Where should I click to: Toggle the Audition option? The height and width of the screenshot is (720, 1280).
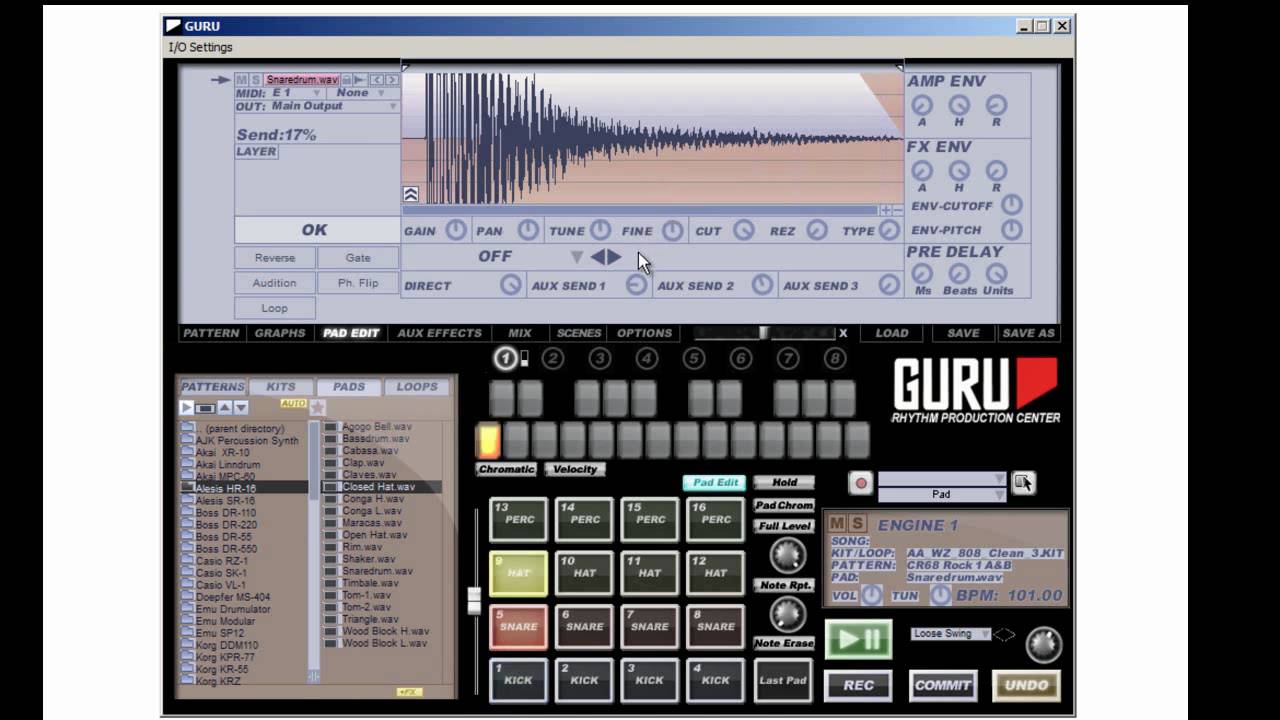pyautogui.click(x=275, y=283)
